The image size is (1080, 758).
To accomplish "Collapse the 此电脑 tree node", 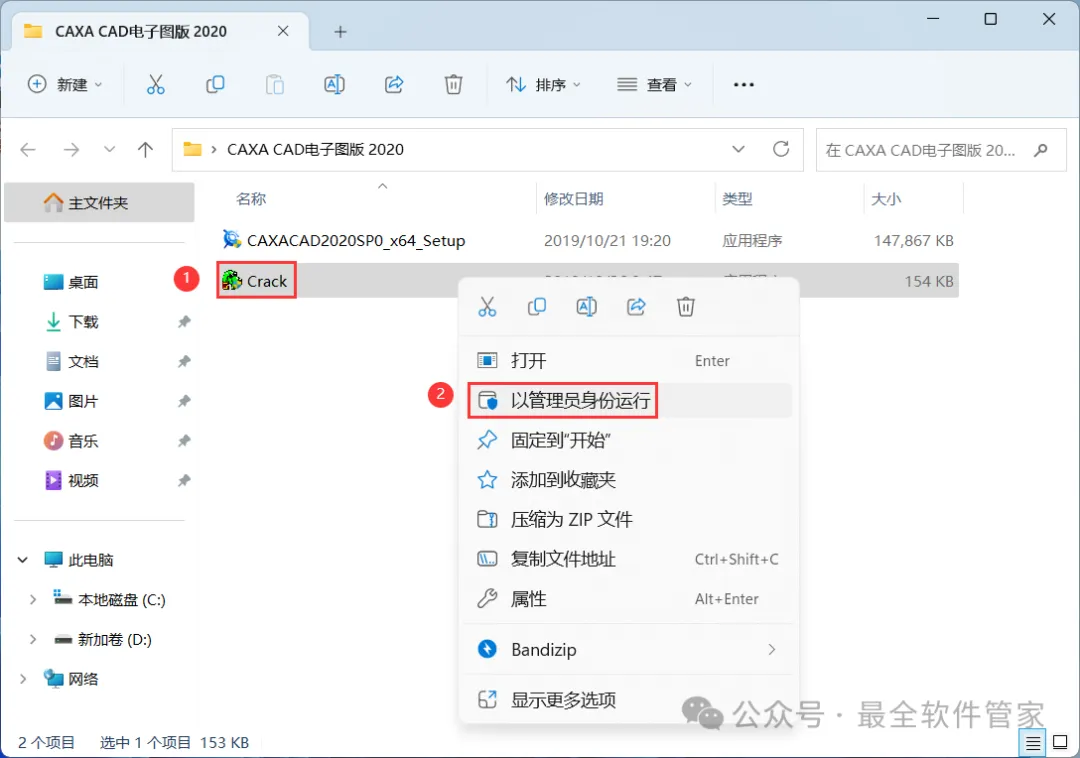I will pos(23,560).
